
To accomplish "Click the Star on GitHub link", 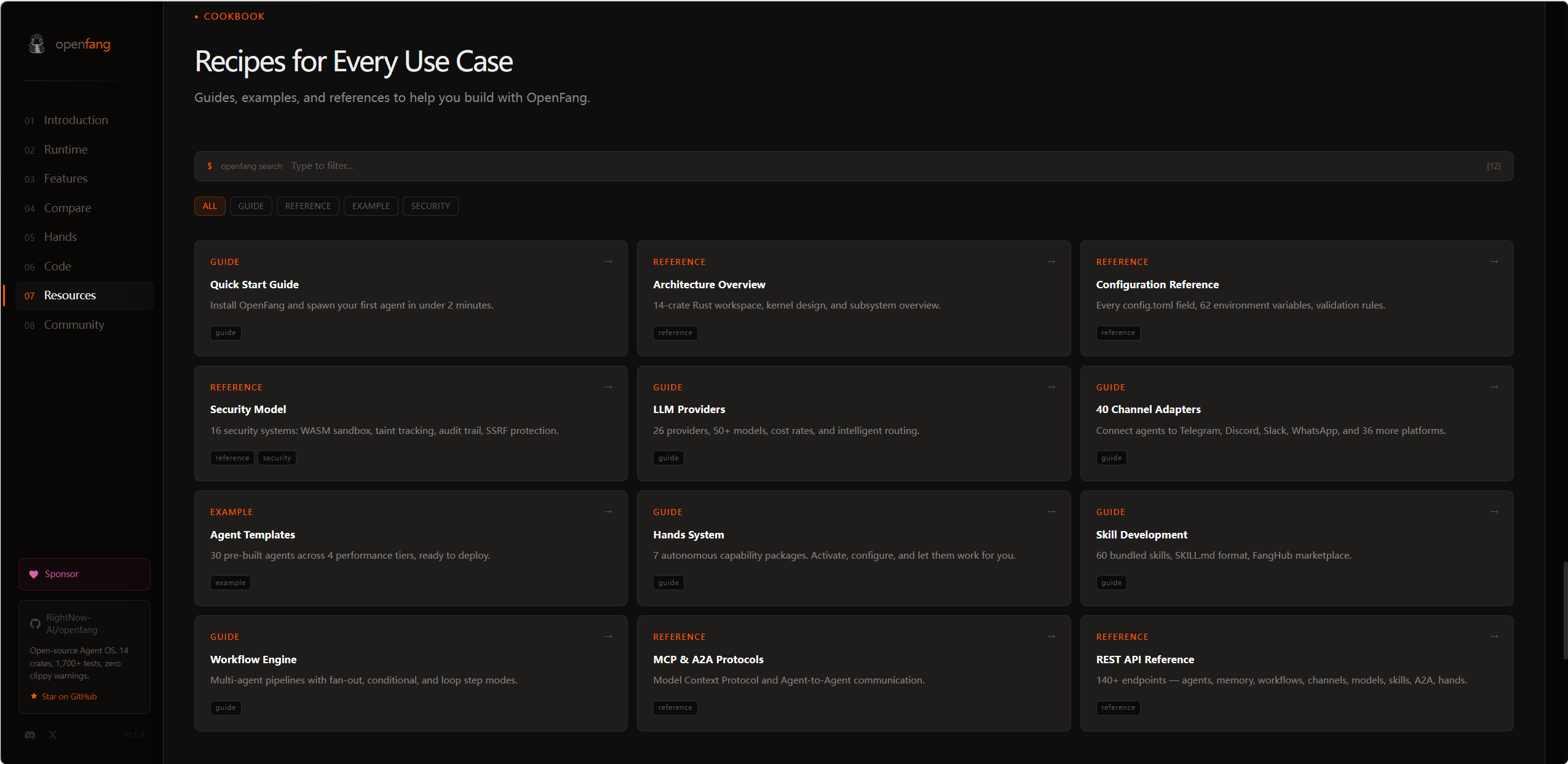I will tap(69, 696).
